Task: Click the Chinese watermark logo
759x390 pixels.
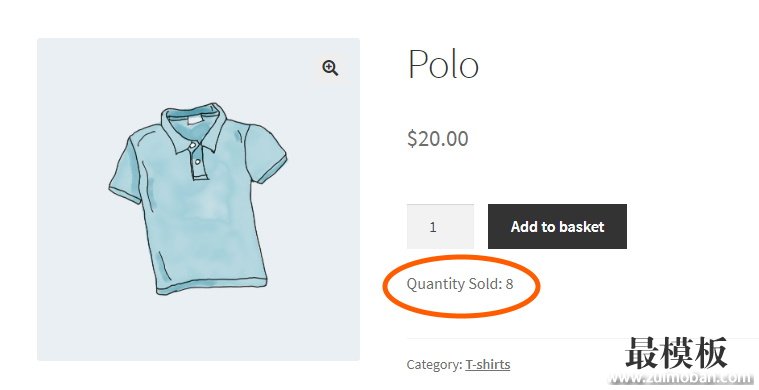Action: (676, 353)
